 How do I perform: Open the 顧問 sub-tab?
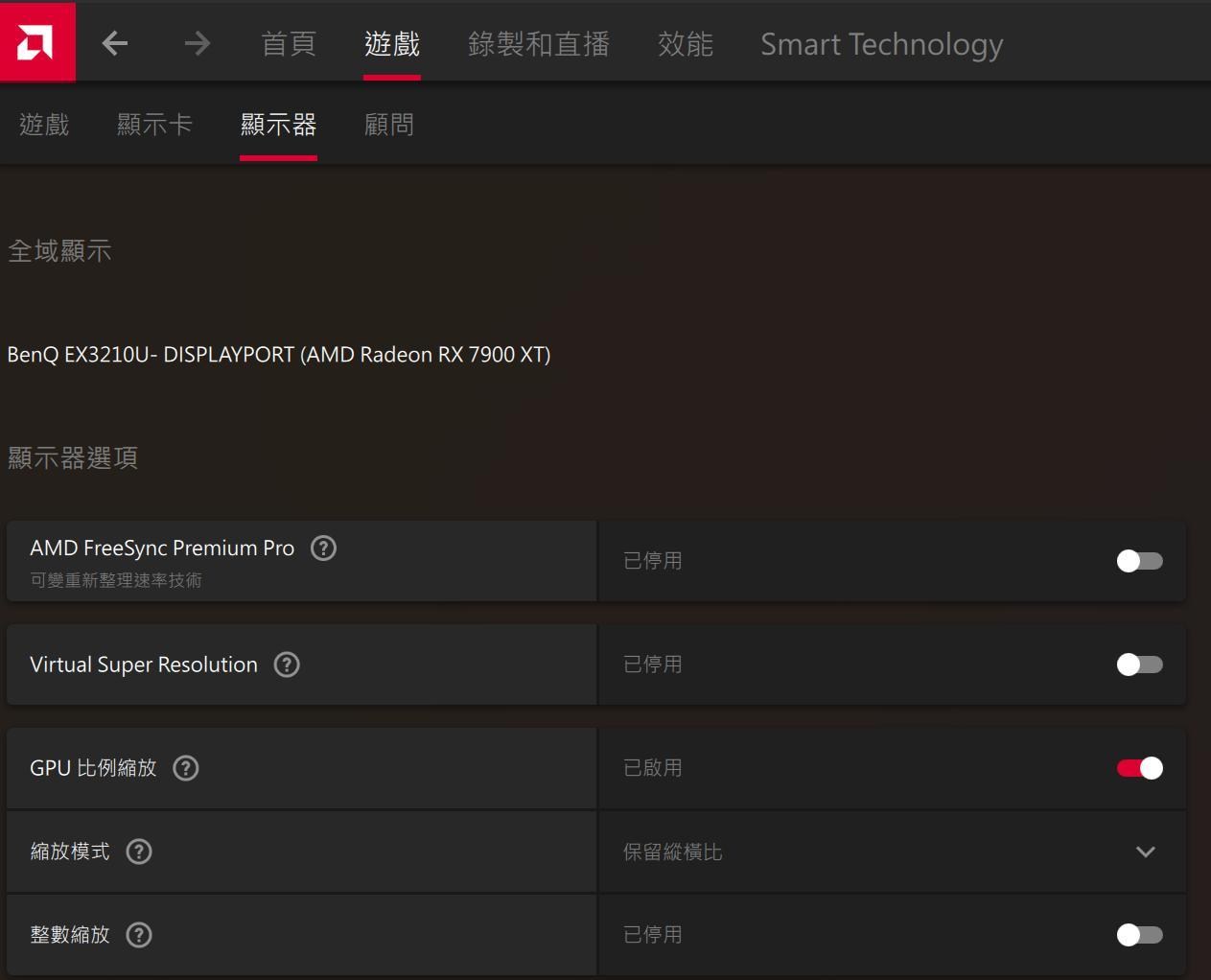point(389,125)
